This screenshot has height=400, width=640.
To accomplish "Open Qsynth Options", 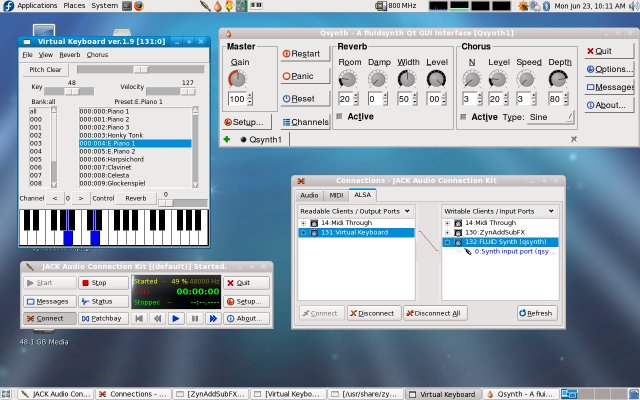I will pos(610,69).
